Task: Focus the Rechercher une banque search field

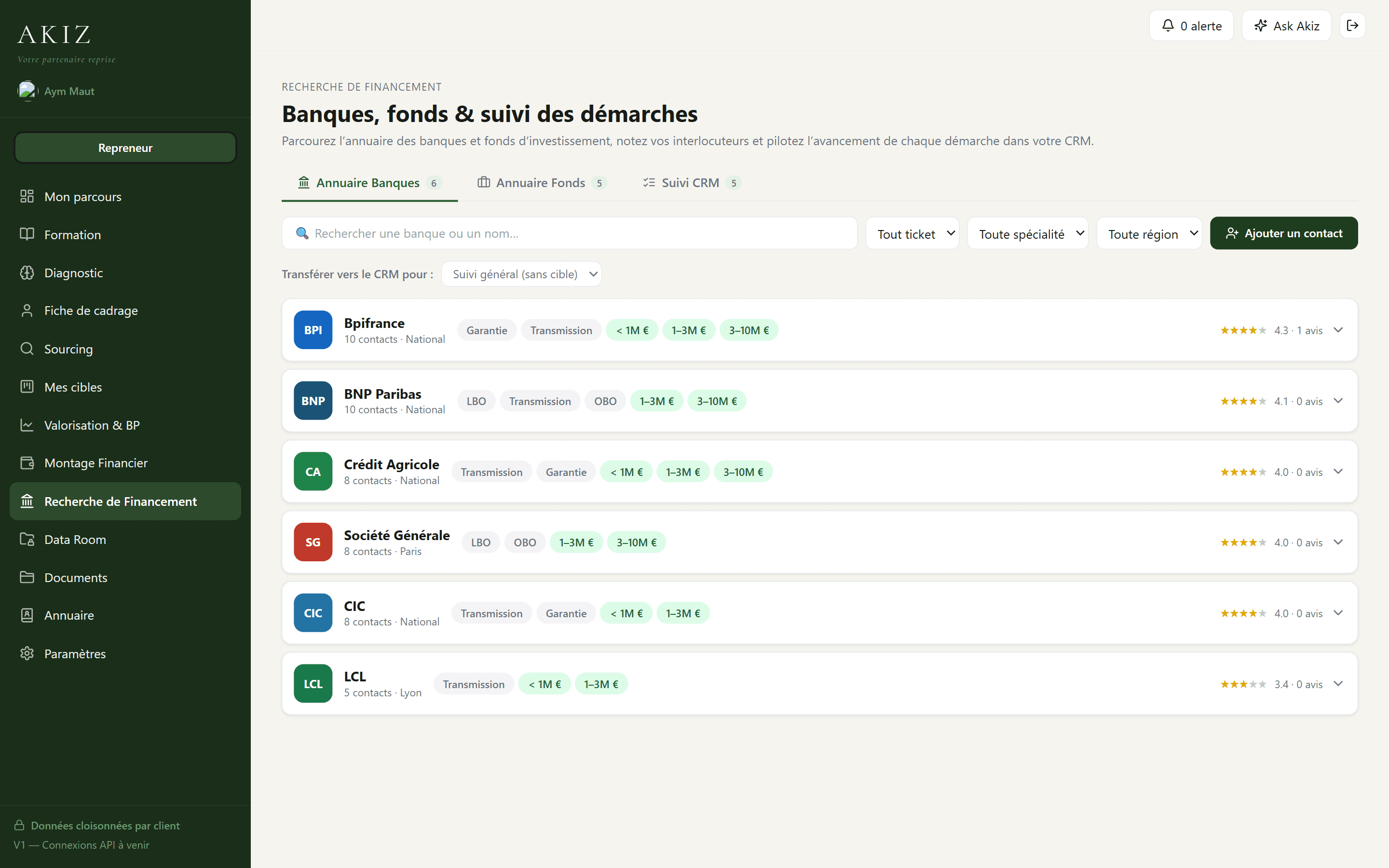Action: [570, 233]
